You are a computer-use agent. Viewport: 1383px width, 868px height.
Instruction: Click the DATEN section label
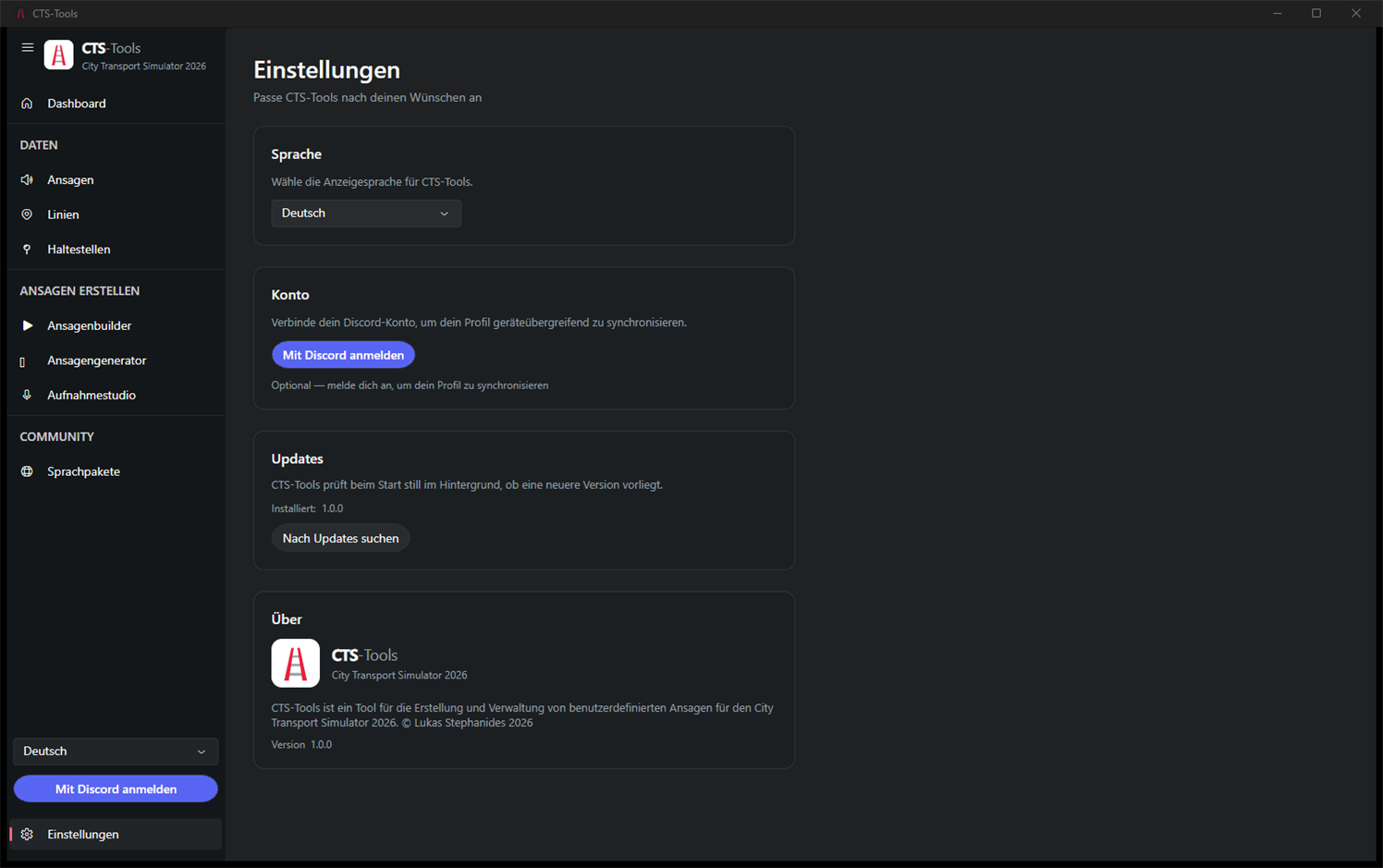(x=39, y=145)
